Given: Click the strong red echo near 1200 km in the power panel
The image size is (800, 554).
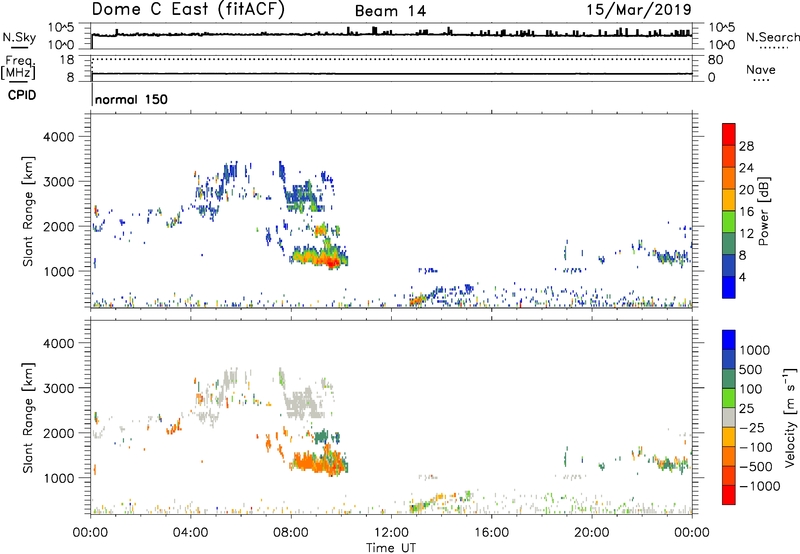Looking at the screenshot, I should pos(332,262).
